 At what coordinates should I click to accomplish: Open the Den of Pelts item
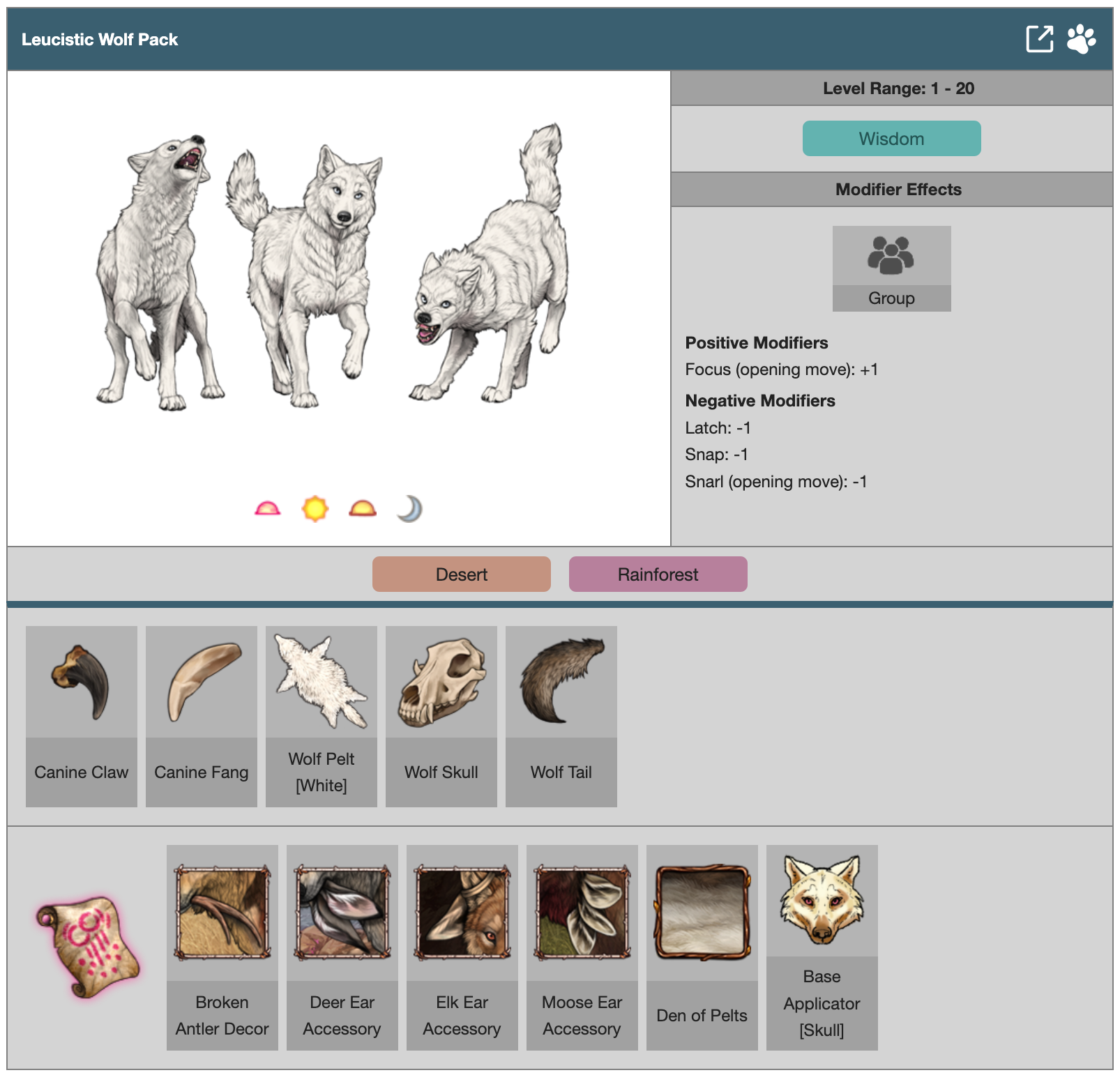coord(702,947)
